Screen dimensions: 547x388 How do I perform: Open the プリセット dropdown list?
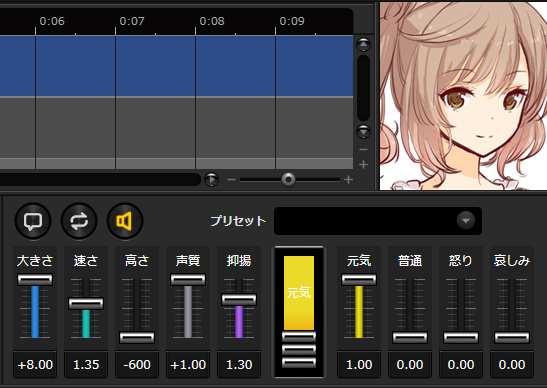[x=378, y=221]
